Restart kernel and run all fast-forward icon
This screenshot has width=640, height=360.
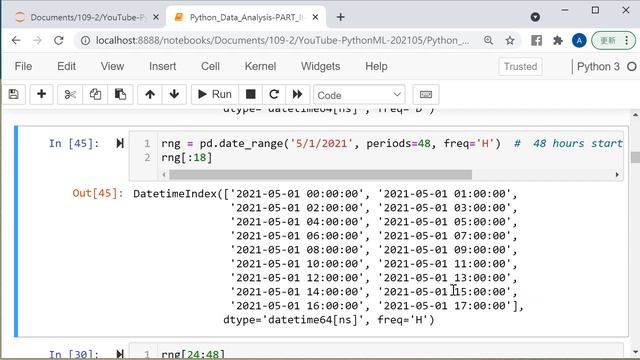pos(298,94)
